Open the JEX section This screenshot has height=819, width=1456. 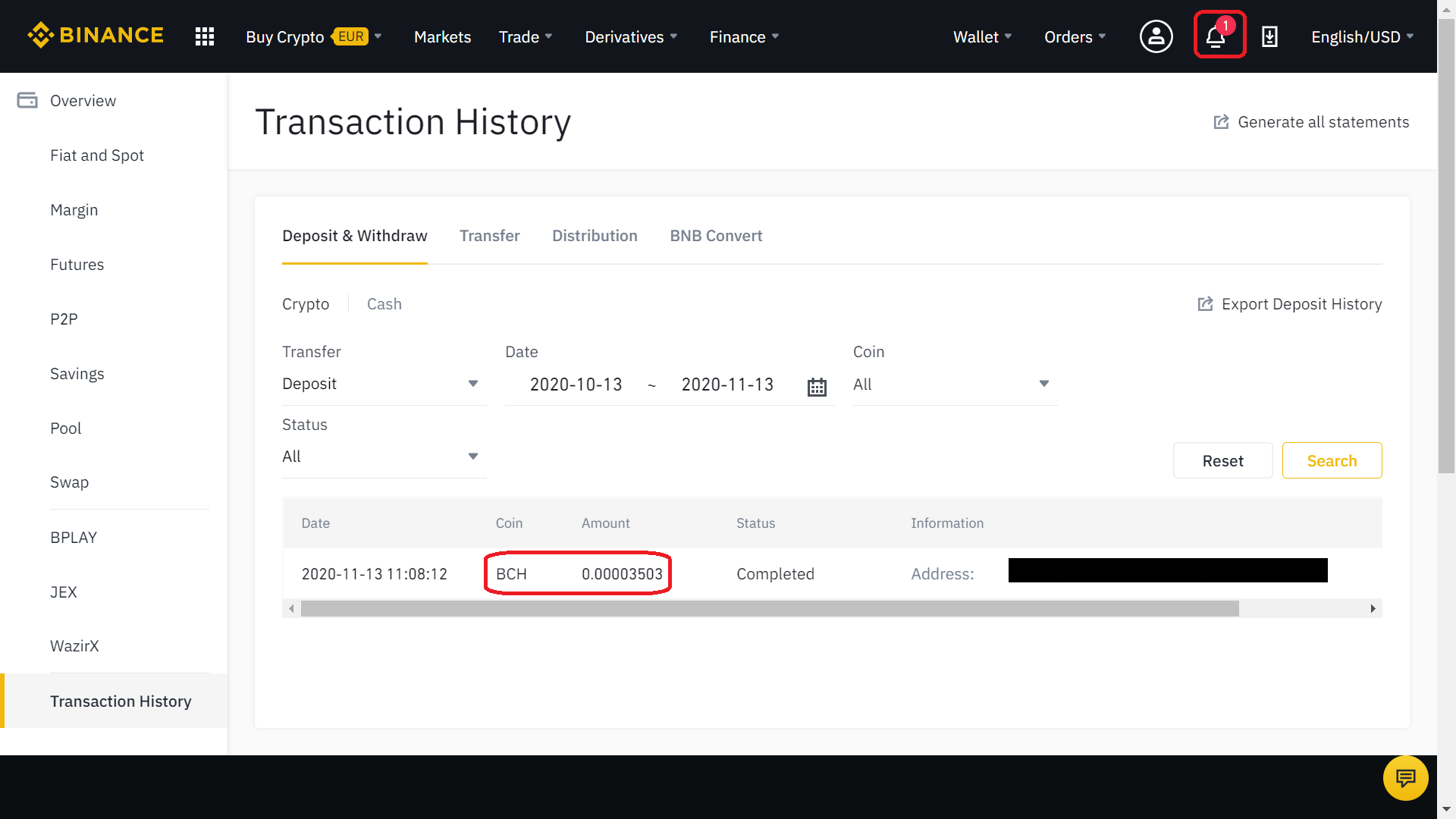(64, 592)
